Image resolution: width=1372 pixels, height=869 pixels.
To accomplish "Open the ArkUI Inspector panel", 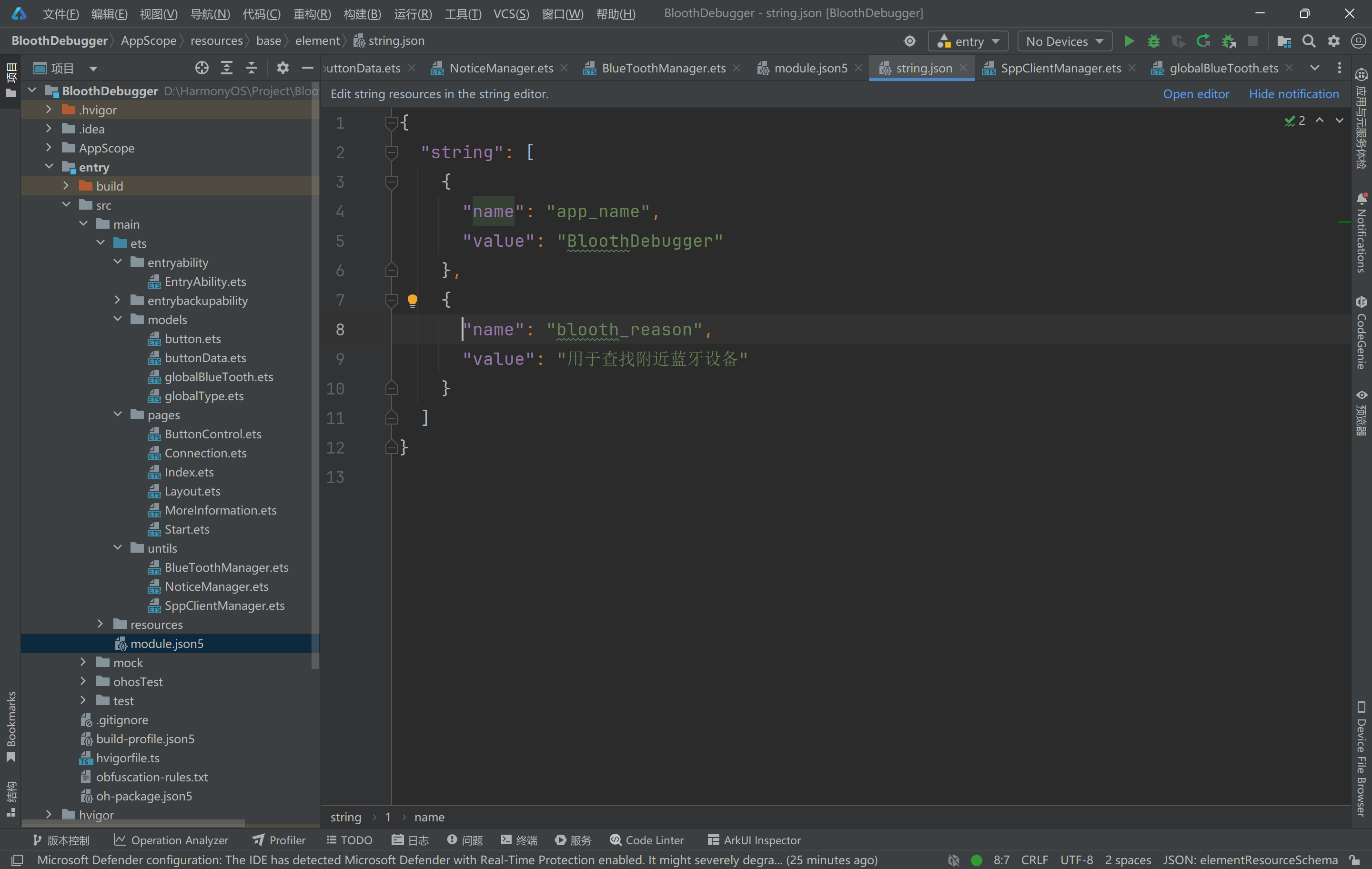I will [x=754, y=840].
